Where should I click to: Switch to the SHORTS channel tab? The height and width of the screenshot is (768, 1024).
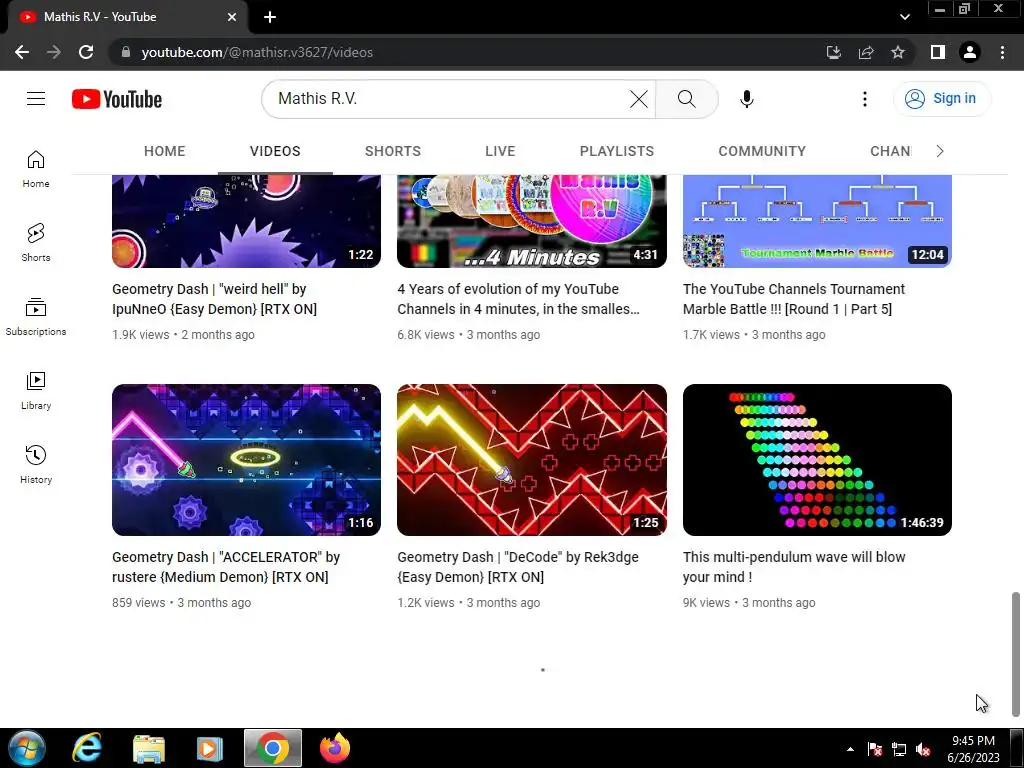tap(392, 152)
